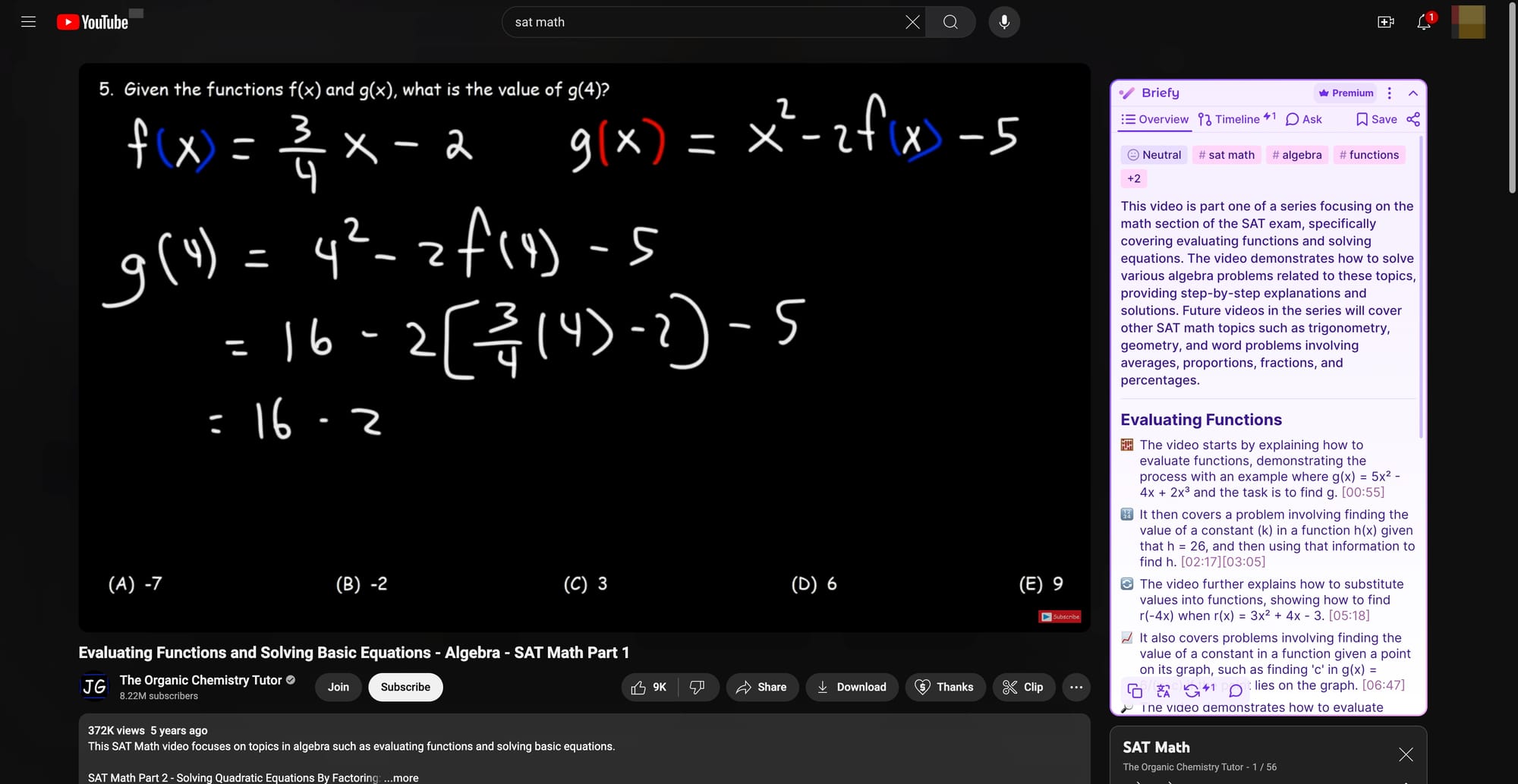The image size is (1518, 784).
Task: Close the SAT Math playlist panel
Action: coord(1406,754)
